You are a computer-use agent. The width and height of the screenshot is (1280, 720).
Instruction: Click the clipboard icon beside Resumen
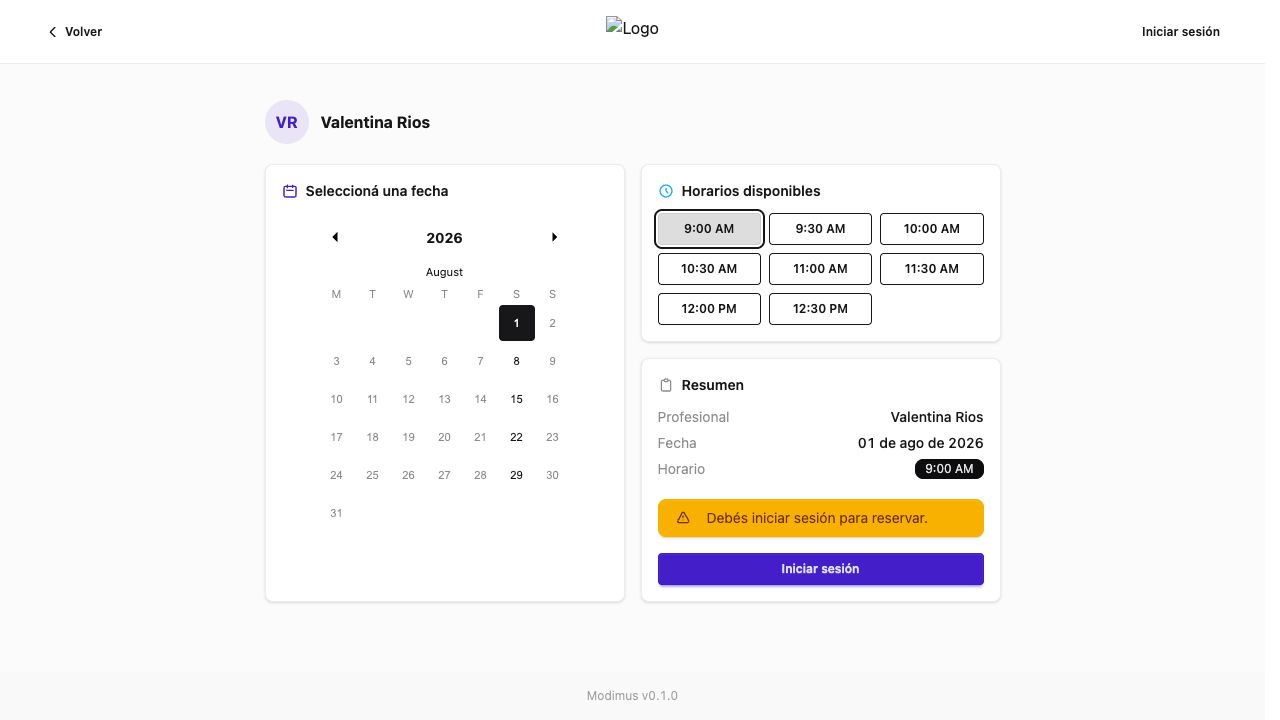(666, 385)
